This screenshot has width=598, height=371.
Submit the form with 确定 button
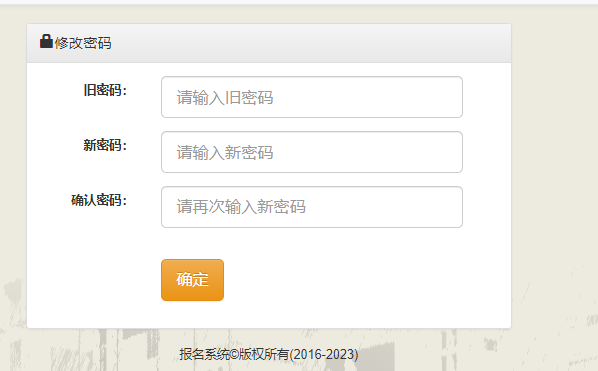tap(192, 280)
